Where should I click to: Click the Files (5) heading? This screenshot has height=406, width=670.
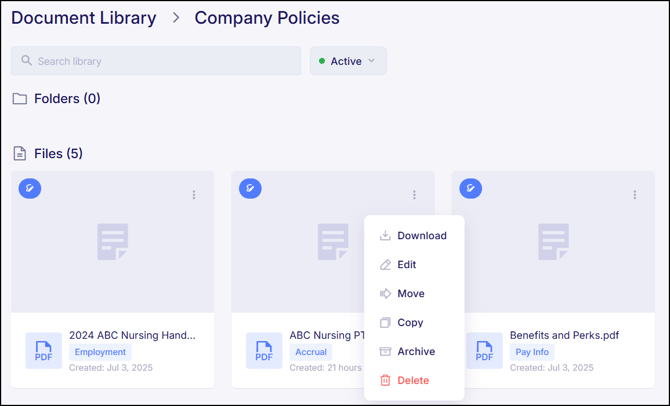59,153
